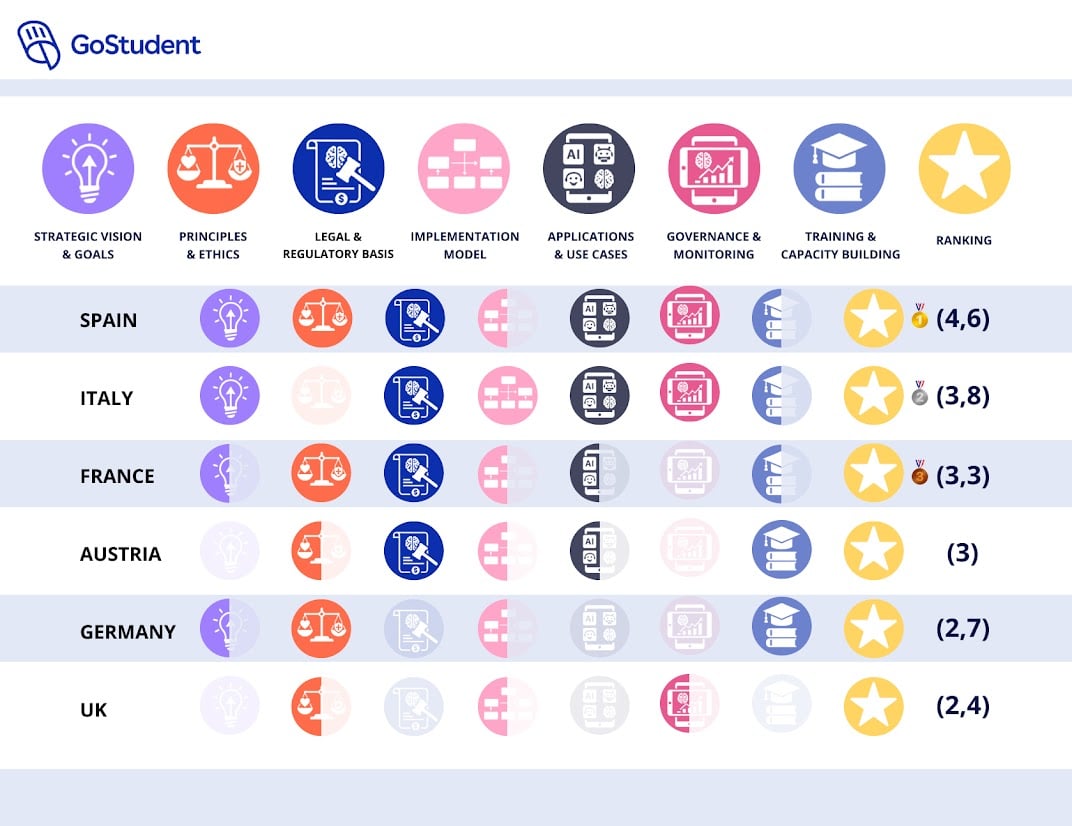Click Austria's ranking score (3)
Image resolution: width=1072 pixels, height=826 pixels.
pyautogui.click(x=962, y=553)
